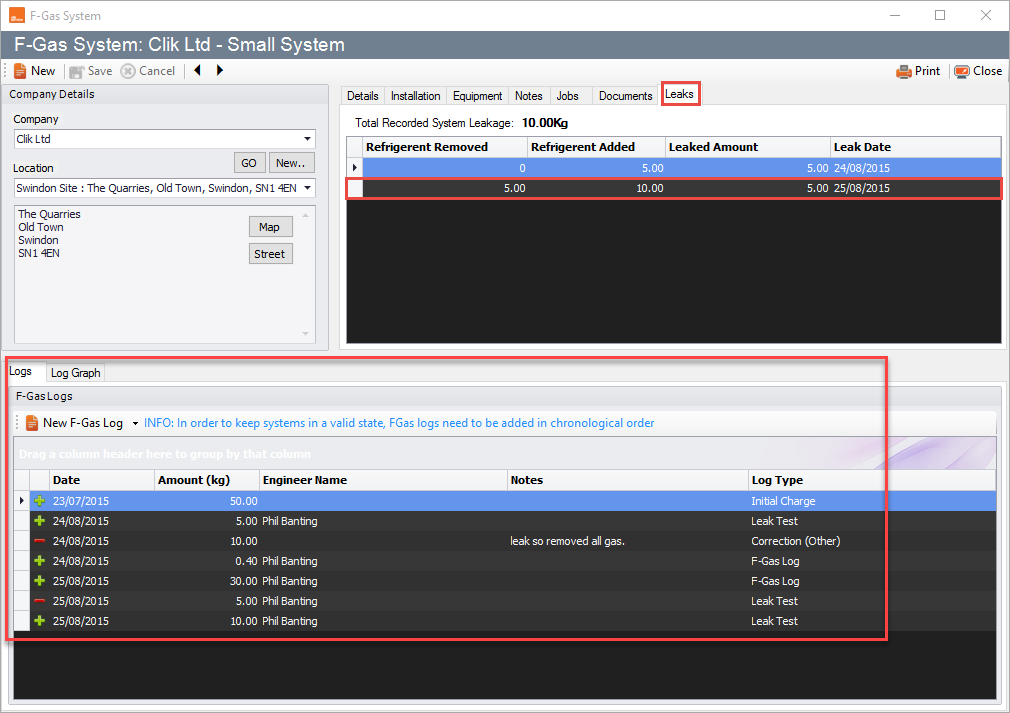The height and width of the screenshot is (713, 1010).
Task: Sort by Refrigerant Added column header
Action: (x=596, y=147)
